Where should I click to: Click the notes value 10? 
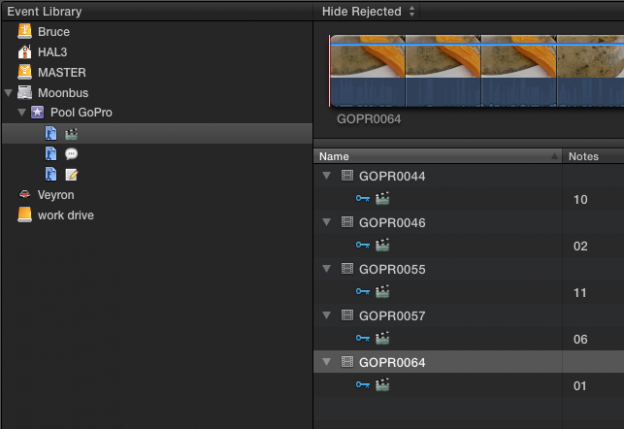coord(580,199)
